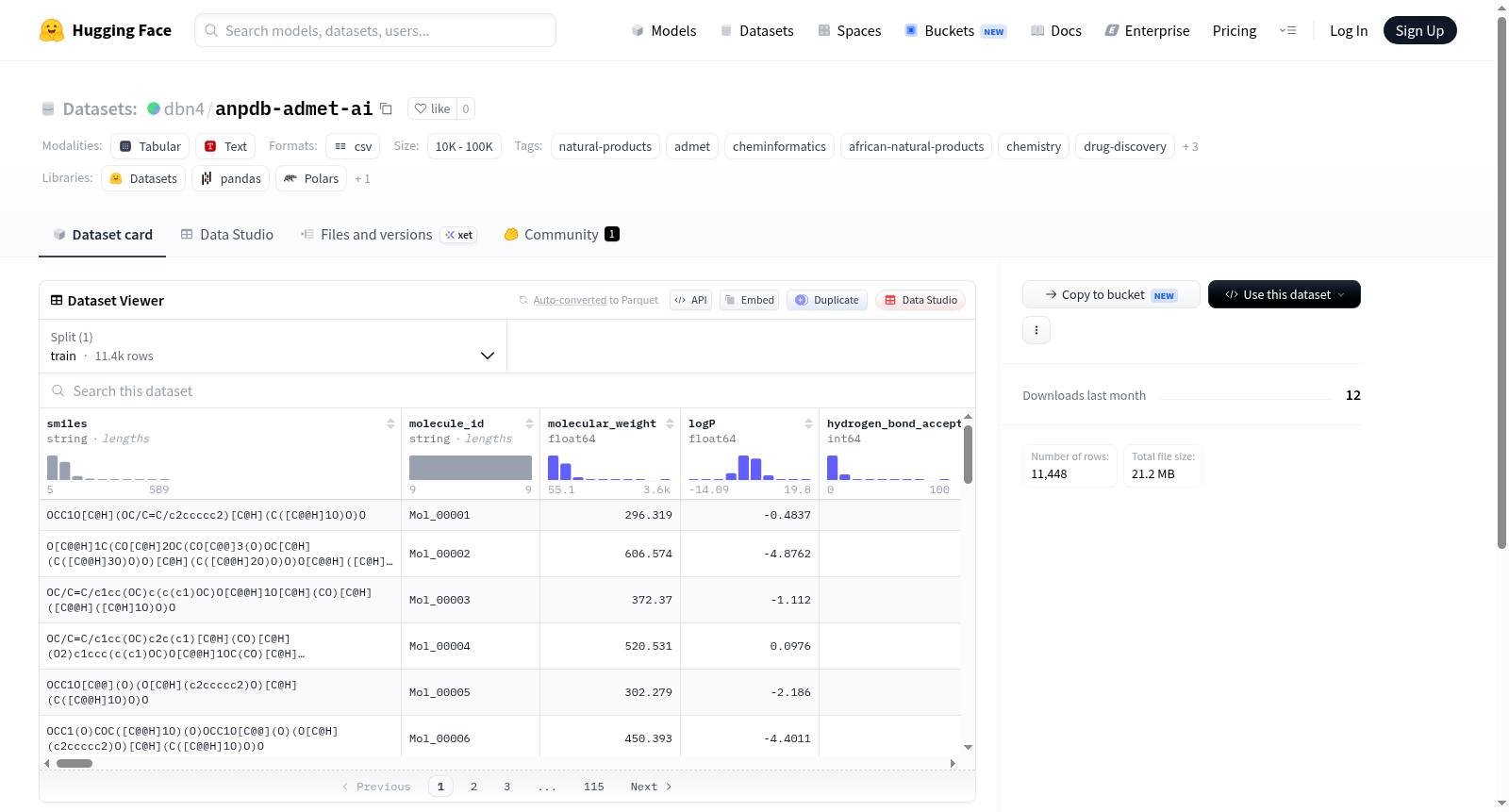
Task: Show the +1 additional libraries
Action: click(x=362, y=178)
